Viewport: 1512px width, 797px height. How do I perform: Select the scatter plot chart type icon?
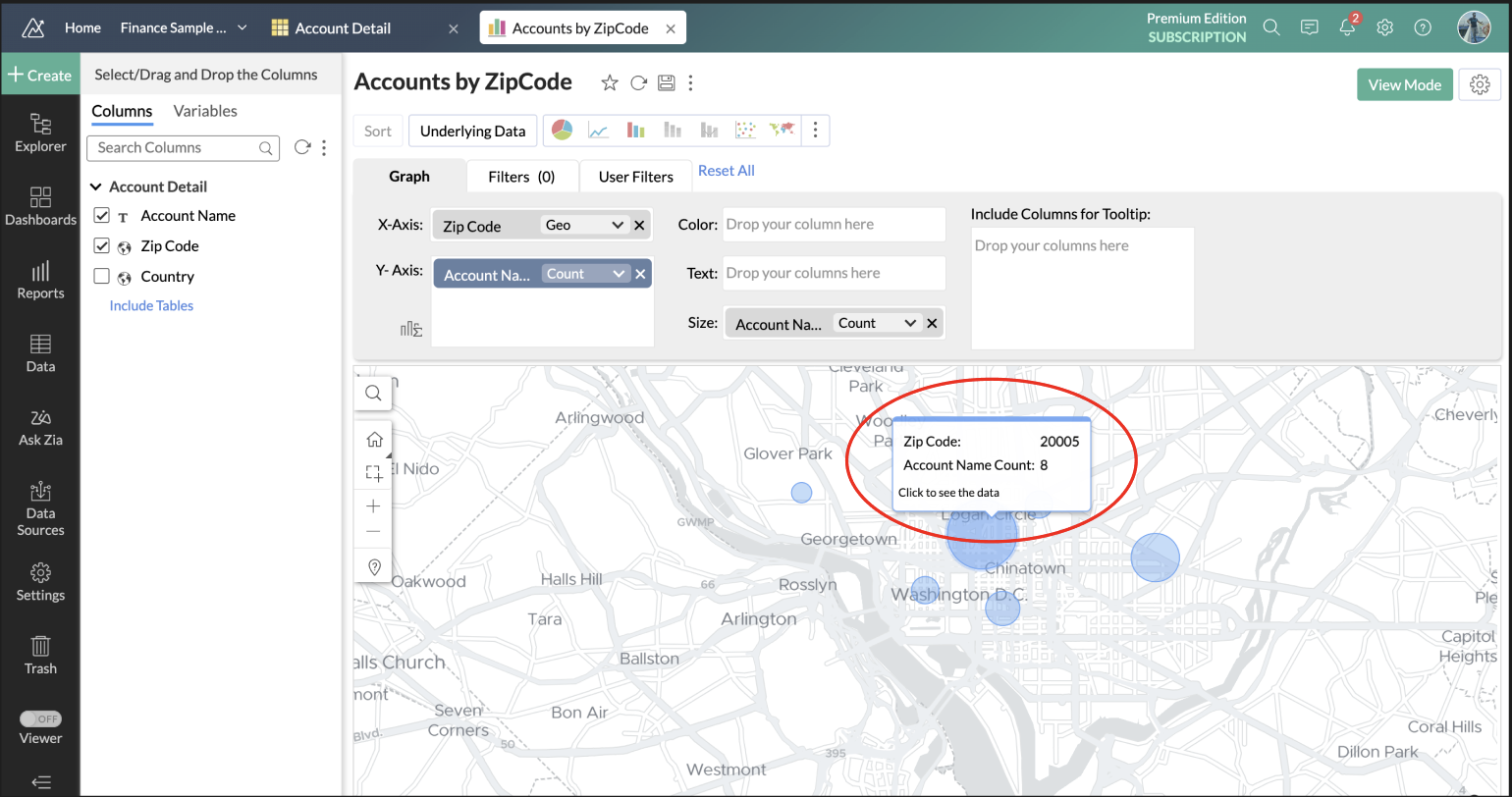pos(746,130)
